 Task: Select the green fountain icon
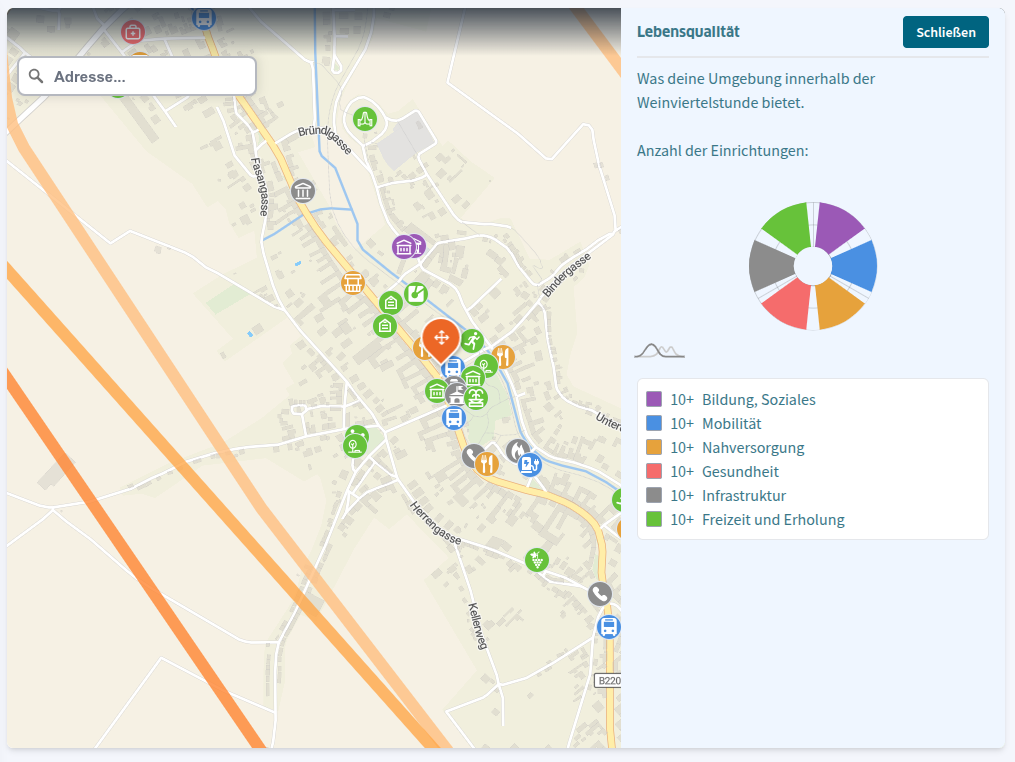[477, 398]
